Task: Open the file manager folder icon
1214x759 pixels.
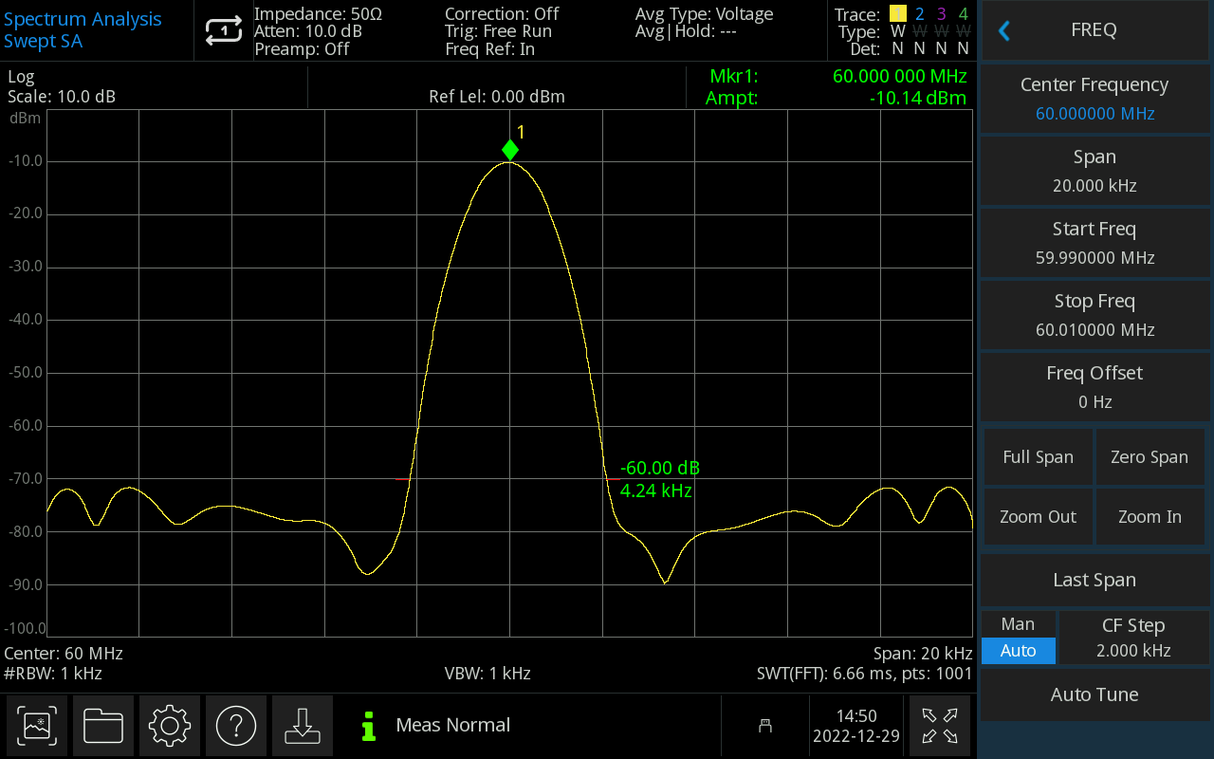Action: click(x=103, y=726)
